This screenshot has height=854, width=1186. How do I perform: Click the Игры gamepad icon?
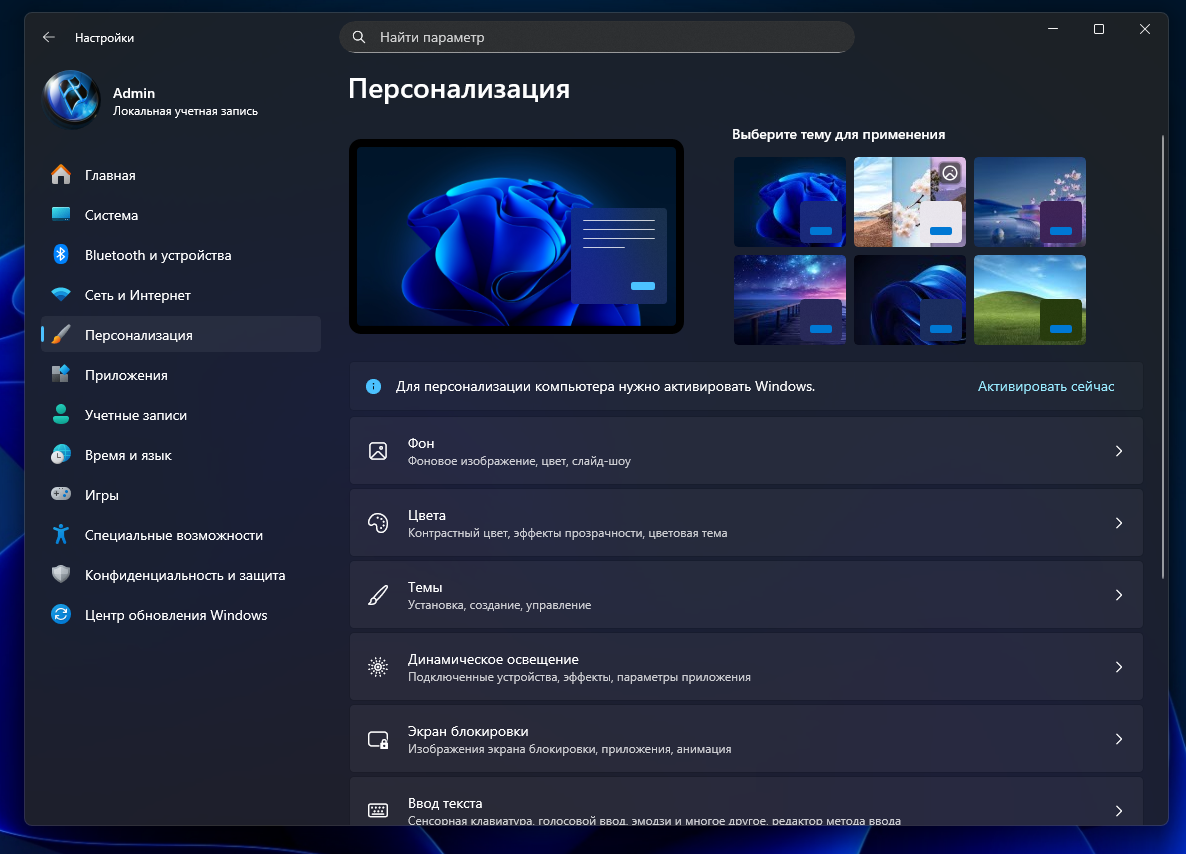[61, 495]
